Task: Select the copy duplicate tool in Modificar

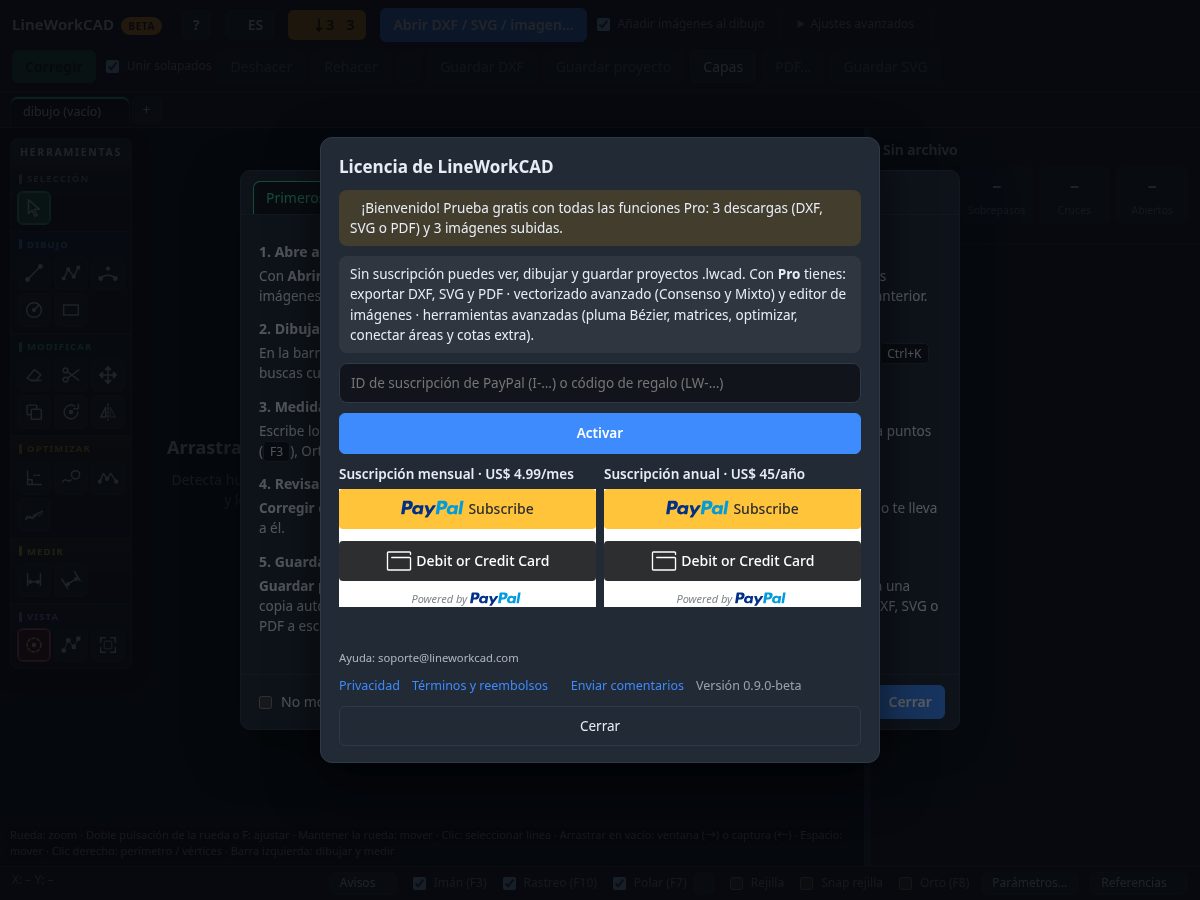Action: pos(34,412)
